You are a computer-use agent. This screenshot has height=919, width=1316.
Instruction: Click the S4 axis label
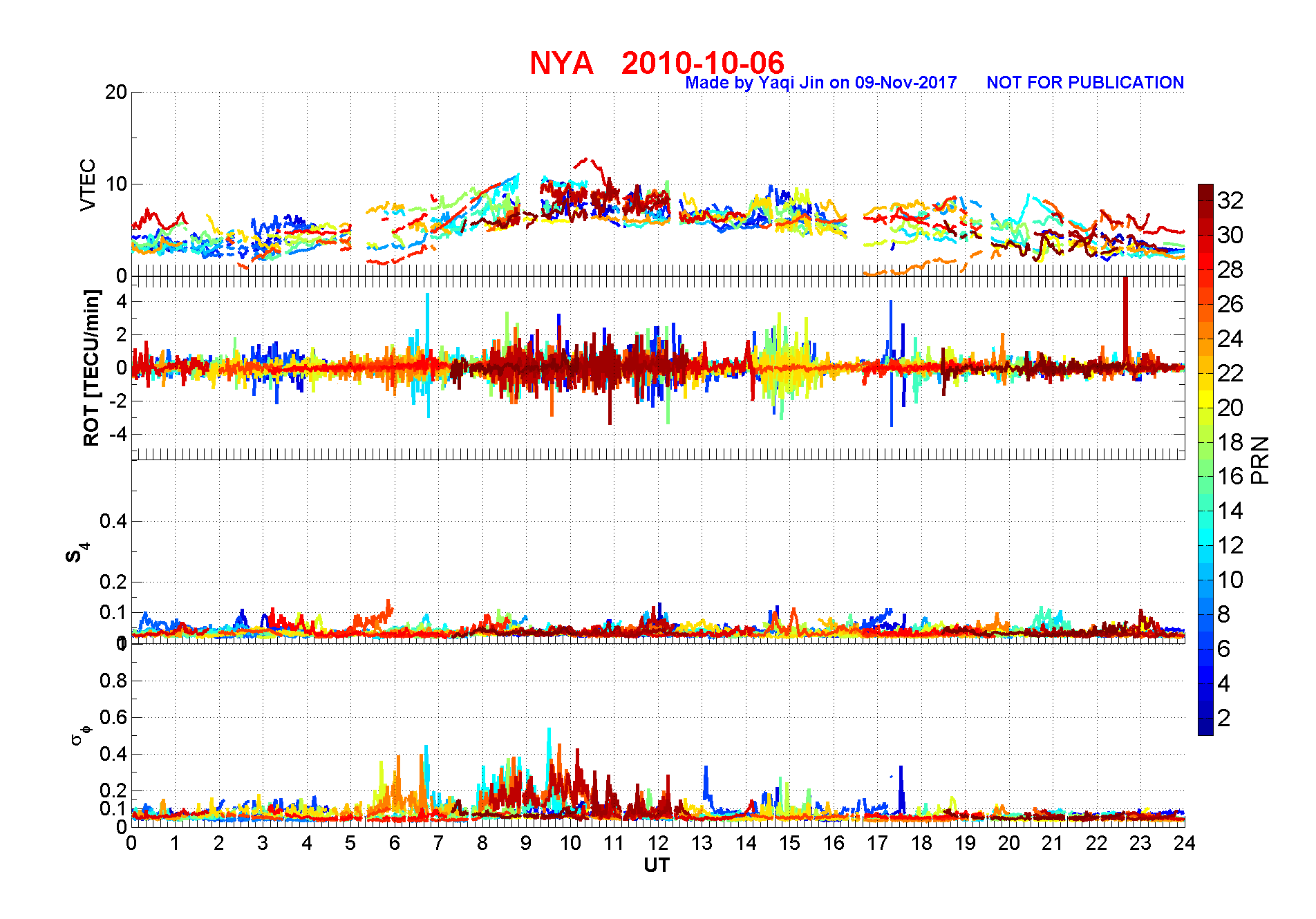(77, 552)
